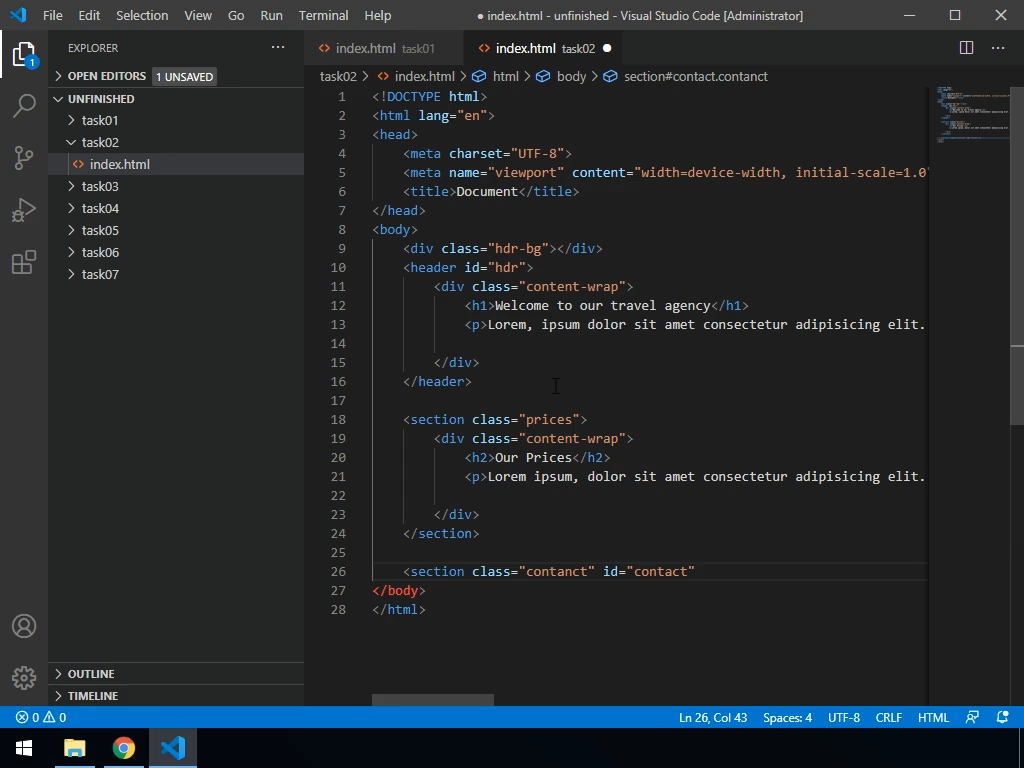Viewport: 1024px width, 768px height.
Task: Expand the Outline panel
Action: pyautogui.click(x=90, y=674)
